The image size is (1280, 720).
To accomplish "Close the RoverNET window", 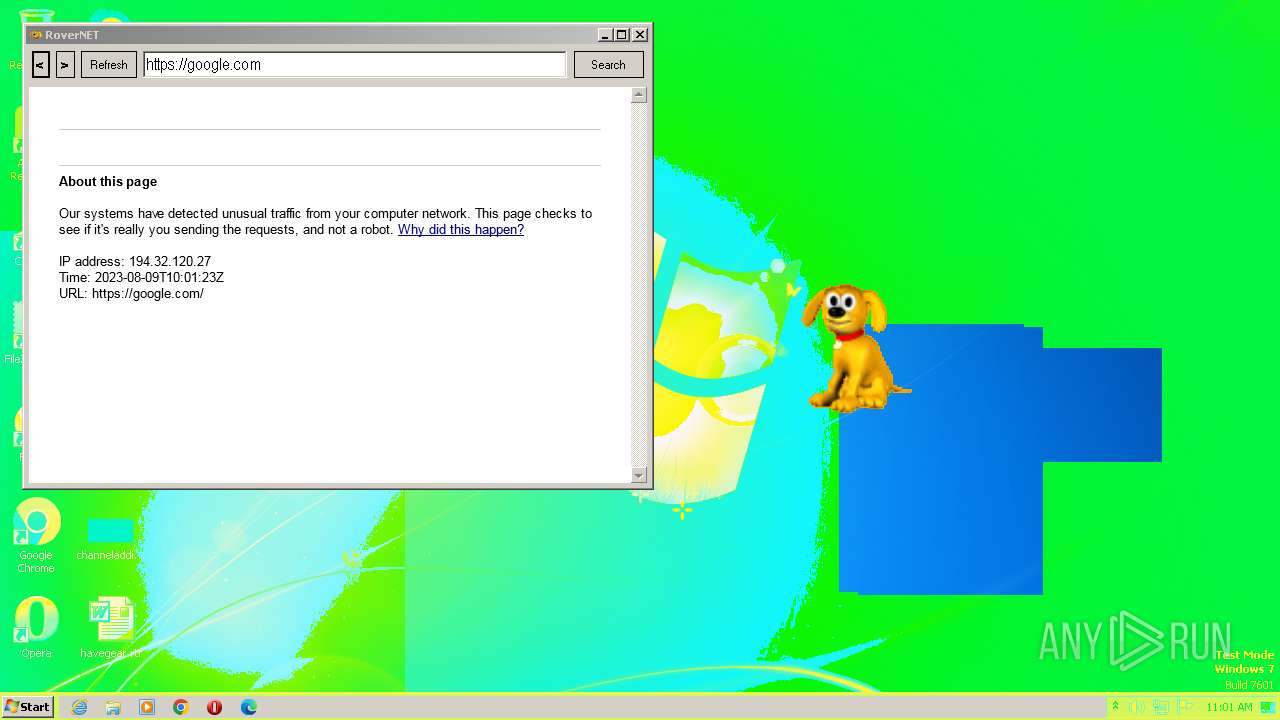I will pyautogui.click(x=640, y=35).
